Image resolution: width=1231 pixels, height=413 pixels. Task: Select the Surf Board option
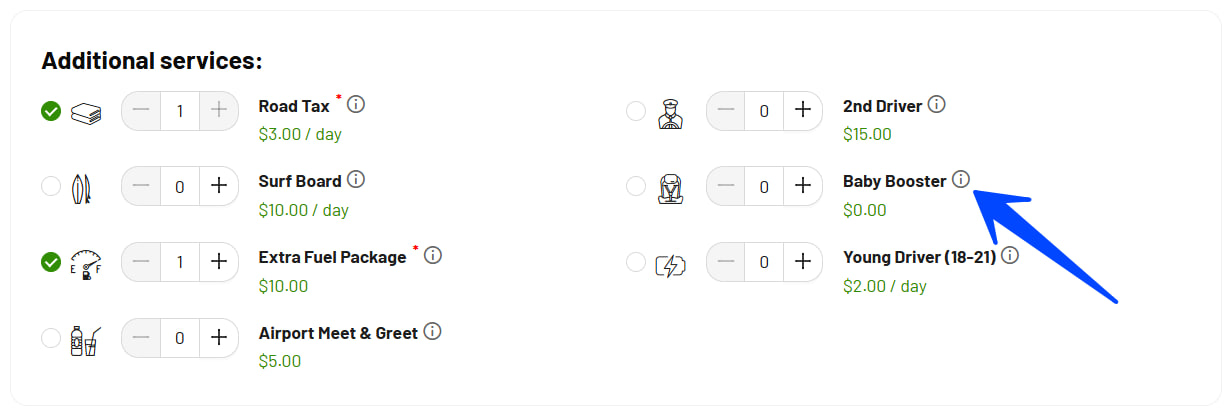pyautogui.click(x=51, y=186)
